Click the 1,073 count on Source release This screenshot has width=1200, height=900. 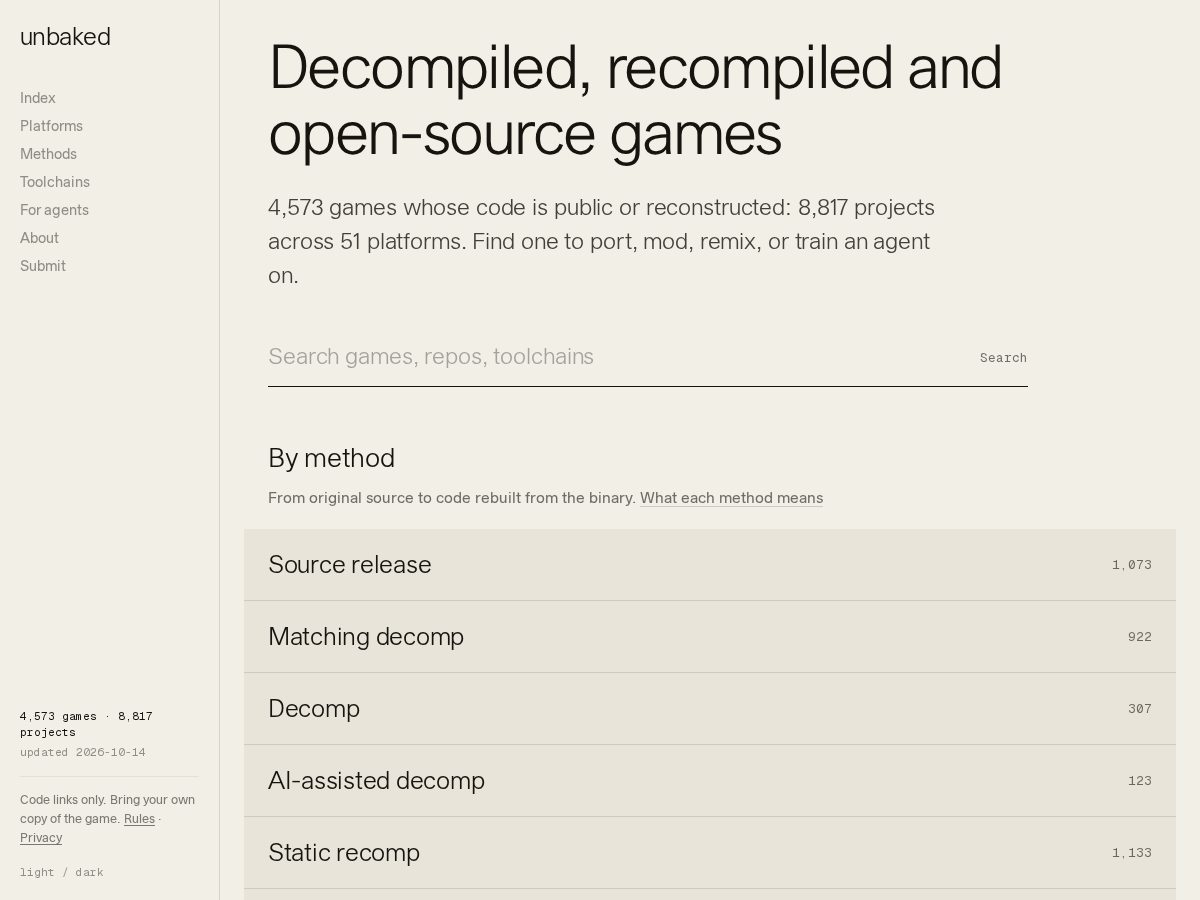tap(1132, 565)
